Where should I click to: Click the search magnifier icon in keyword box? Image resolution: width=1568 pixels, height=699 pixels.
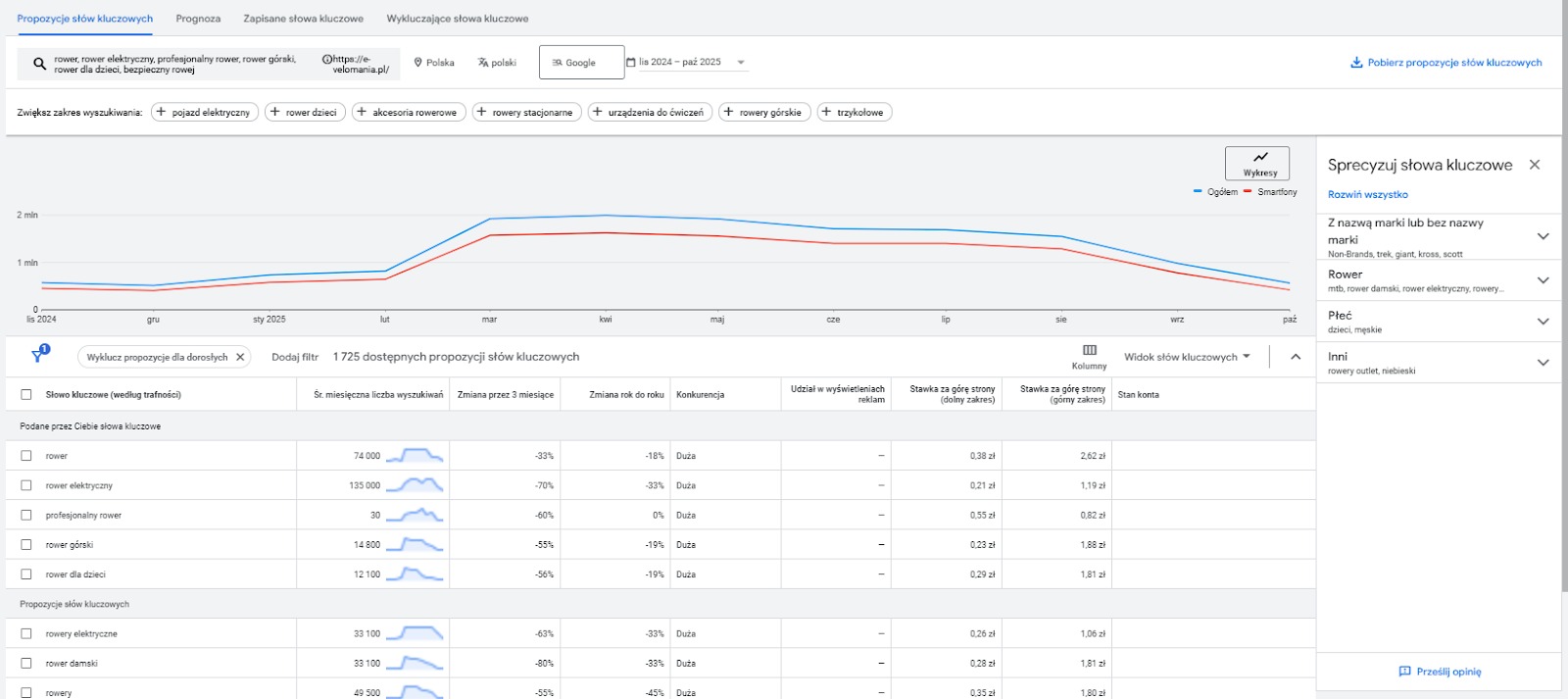(x=39, y=64)
